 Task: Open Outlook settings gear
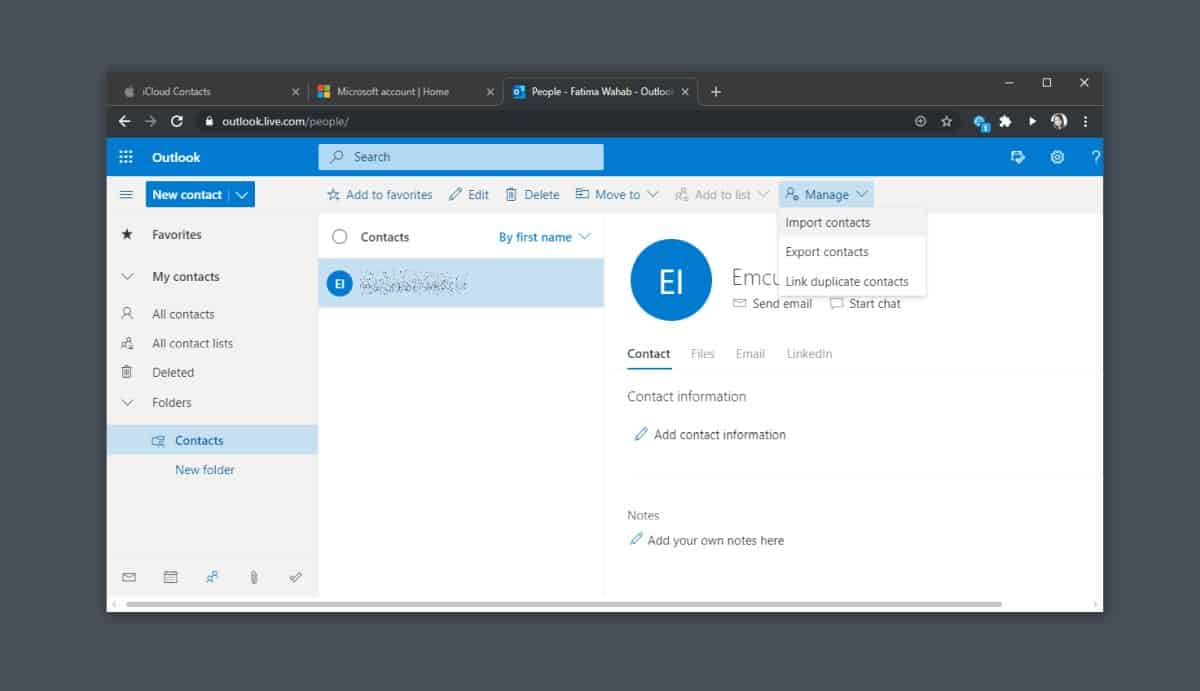pyautogui.click(x=1057, y=157)
